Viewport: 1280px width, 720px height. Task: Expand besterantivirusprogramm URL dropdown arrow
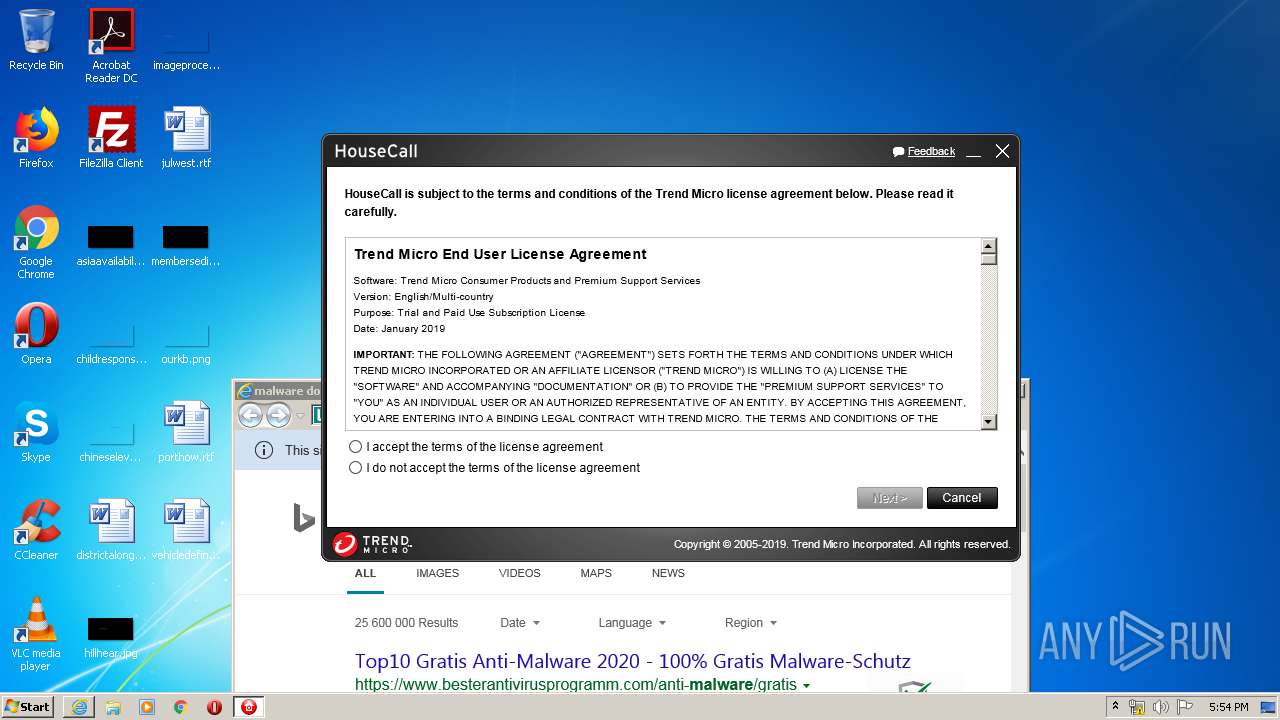point(807,686)
